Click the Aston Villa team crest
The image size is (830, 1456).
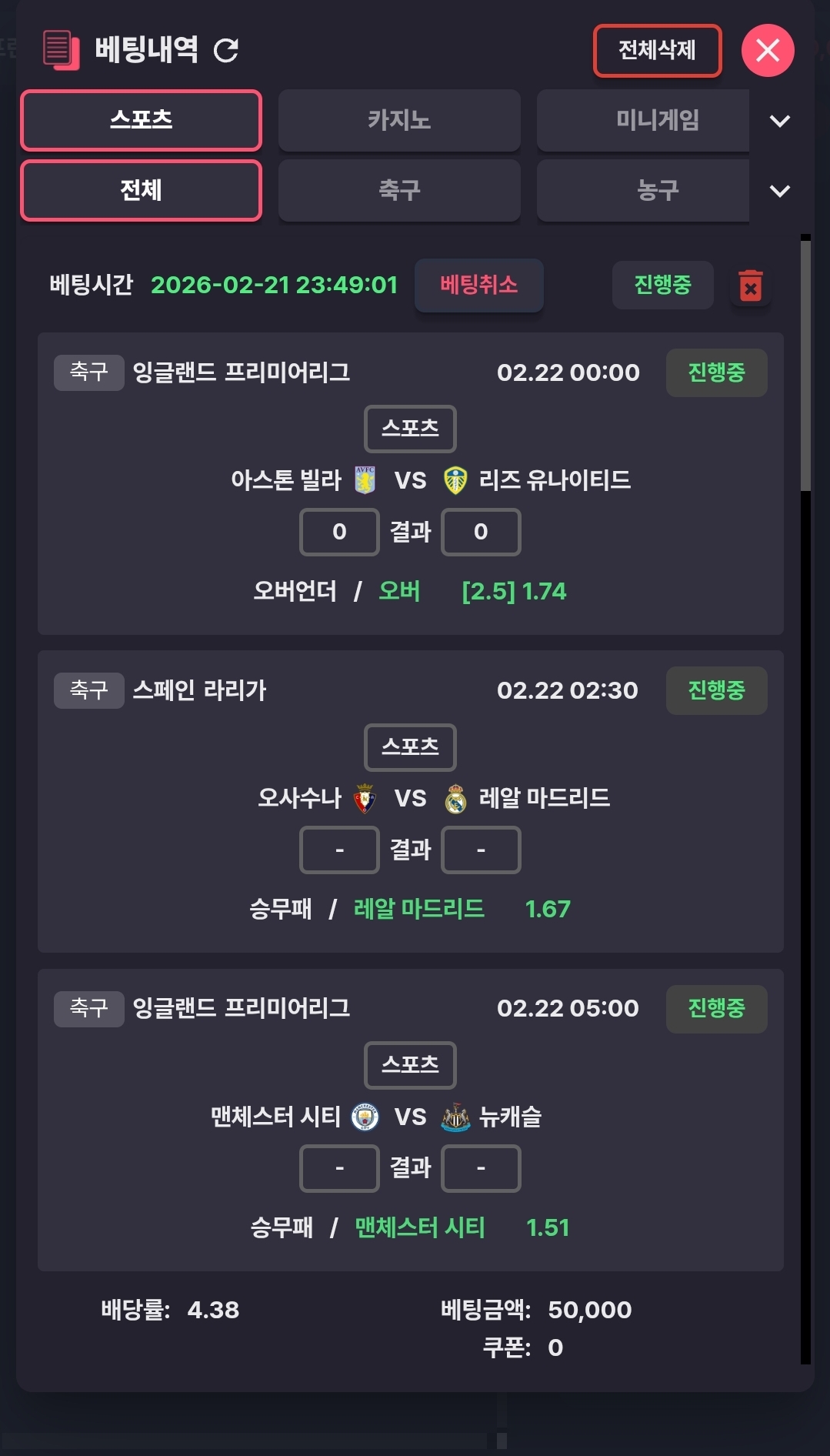pyautogui.click(x=365, y=480)
